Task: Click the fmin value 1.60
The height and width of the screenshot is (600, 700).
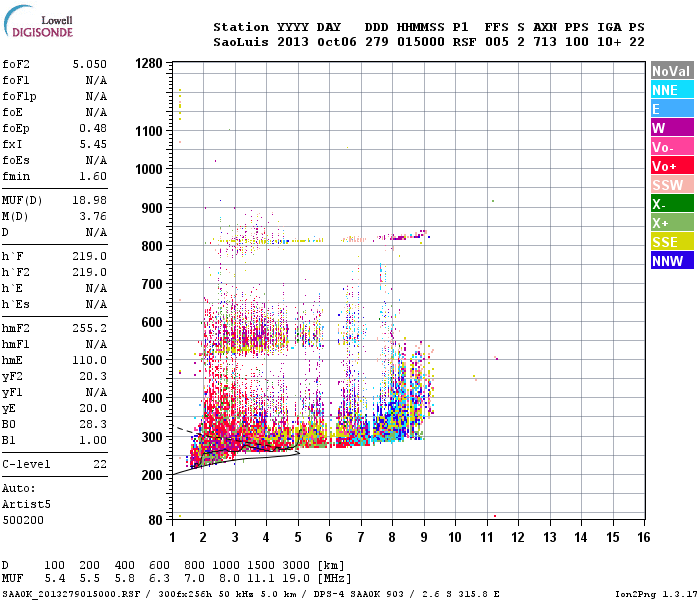Action: pos(93,176)
